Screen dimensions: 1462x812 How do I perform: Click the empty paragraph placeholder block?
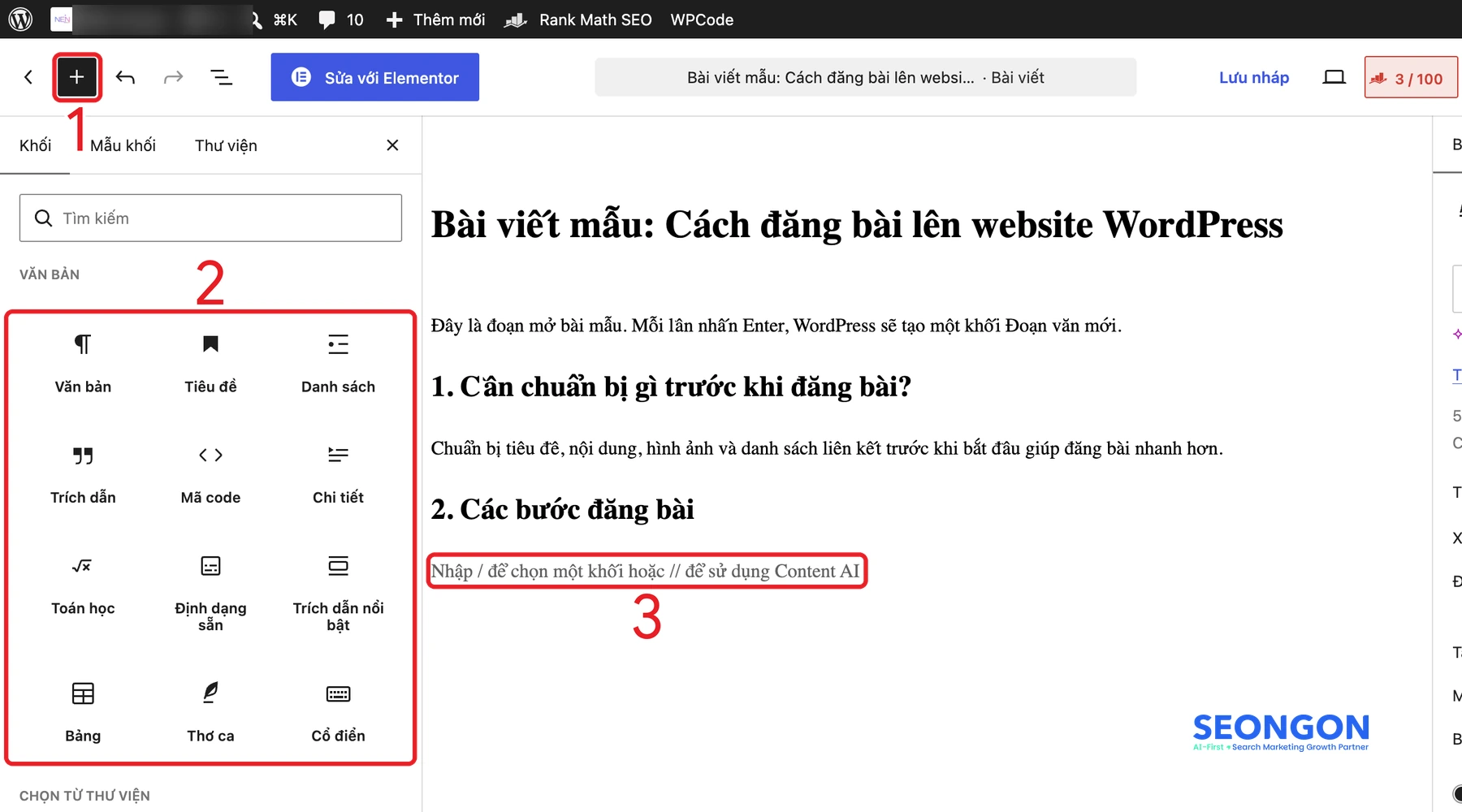[x=646, y=571]
